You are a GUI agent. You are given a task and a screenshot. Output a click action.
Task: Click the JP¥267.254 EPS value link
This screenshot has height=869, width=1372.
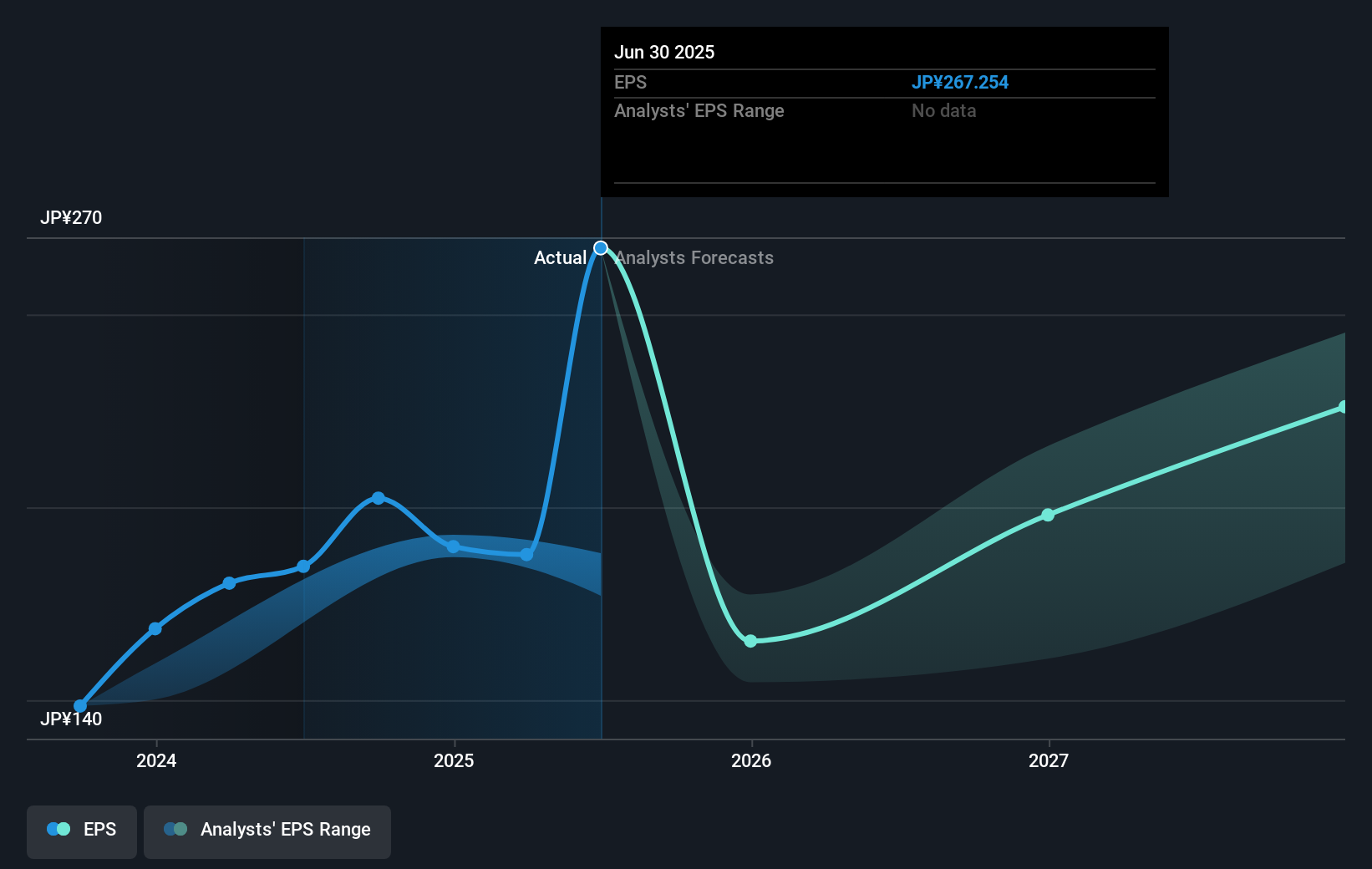coord(961,83)
